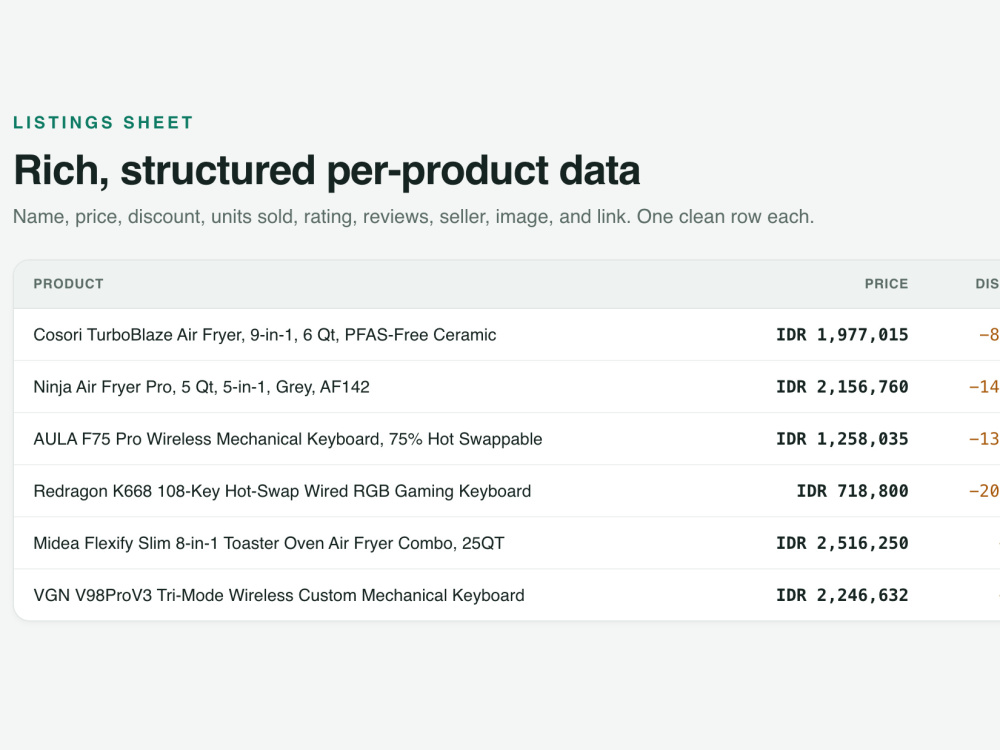Click the -13 discount value in AULA row
Screen dimensions: 1000x750
984,439
